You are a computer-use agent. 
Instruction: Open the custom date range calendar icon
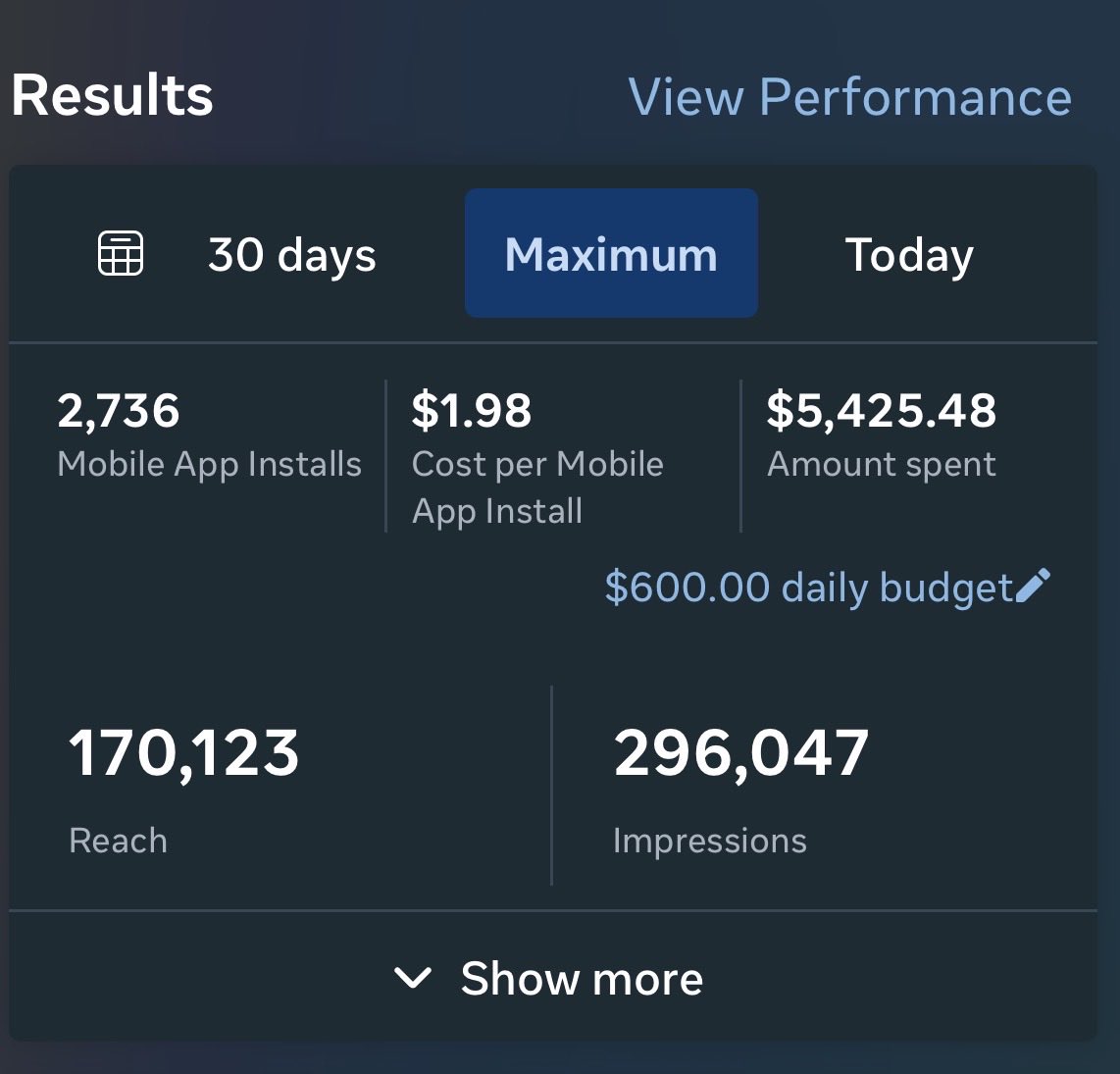(120, 253)
